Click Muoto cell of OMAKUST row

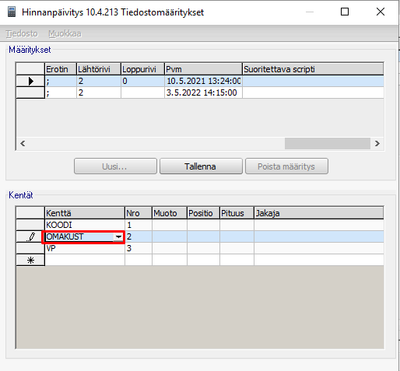(x=170, y=237)
